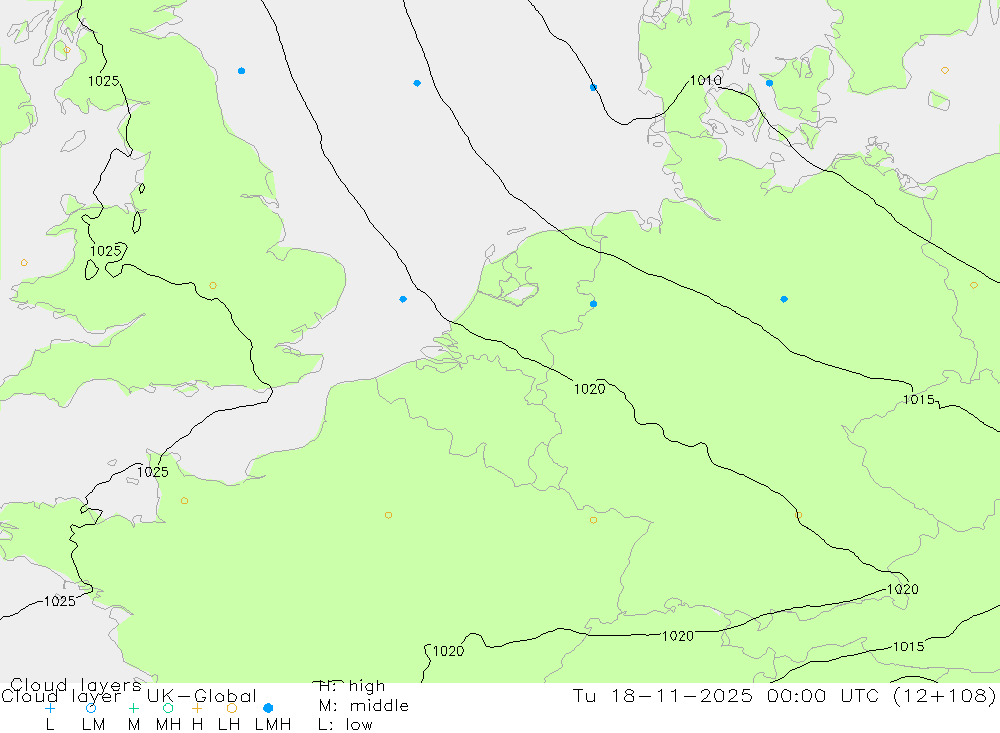
Task: Click the green plus M legend symbol
Action: [x=133, y=708]
